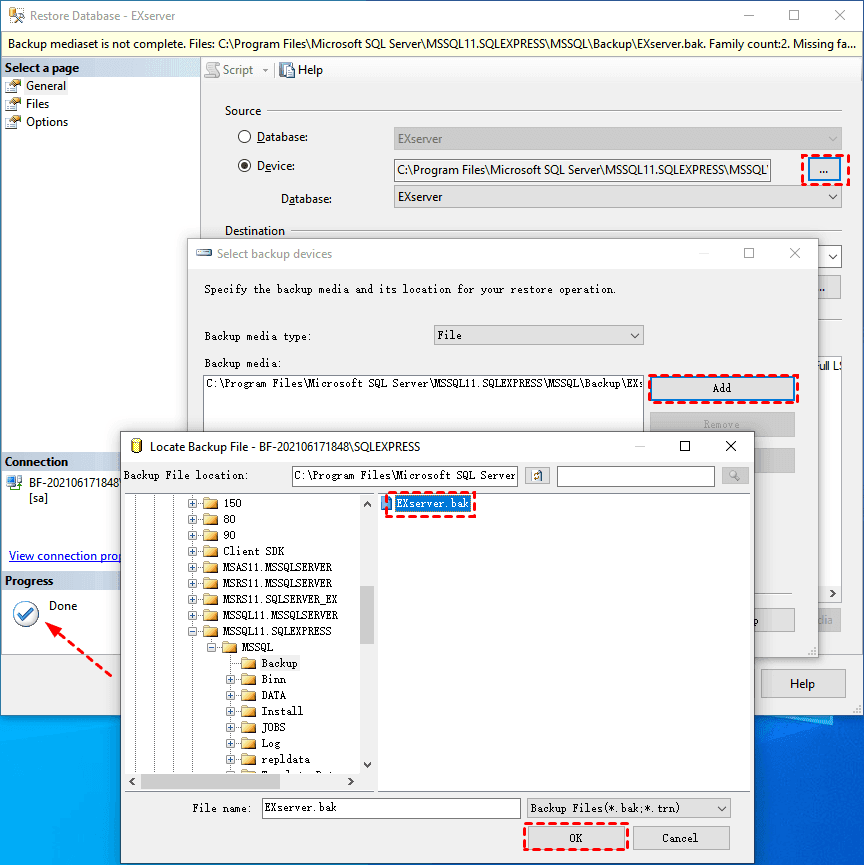
Task: Expand the source Database EXserver dropdown
Action: click(617, 197)
